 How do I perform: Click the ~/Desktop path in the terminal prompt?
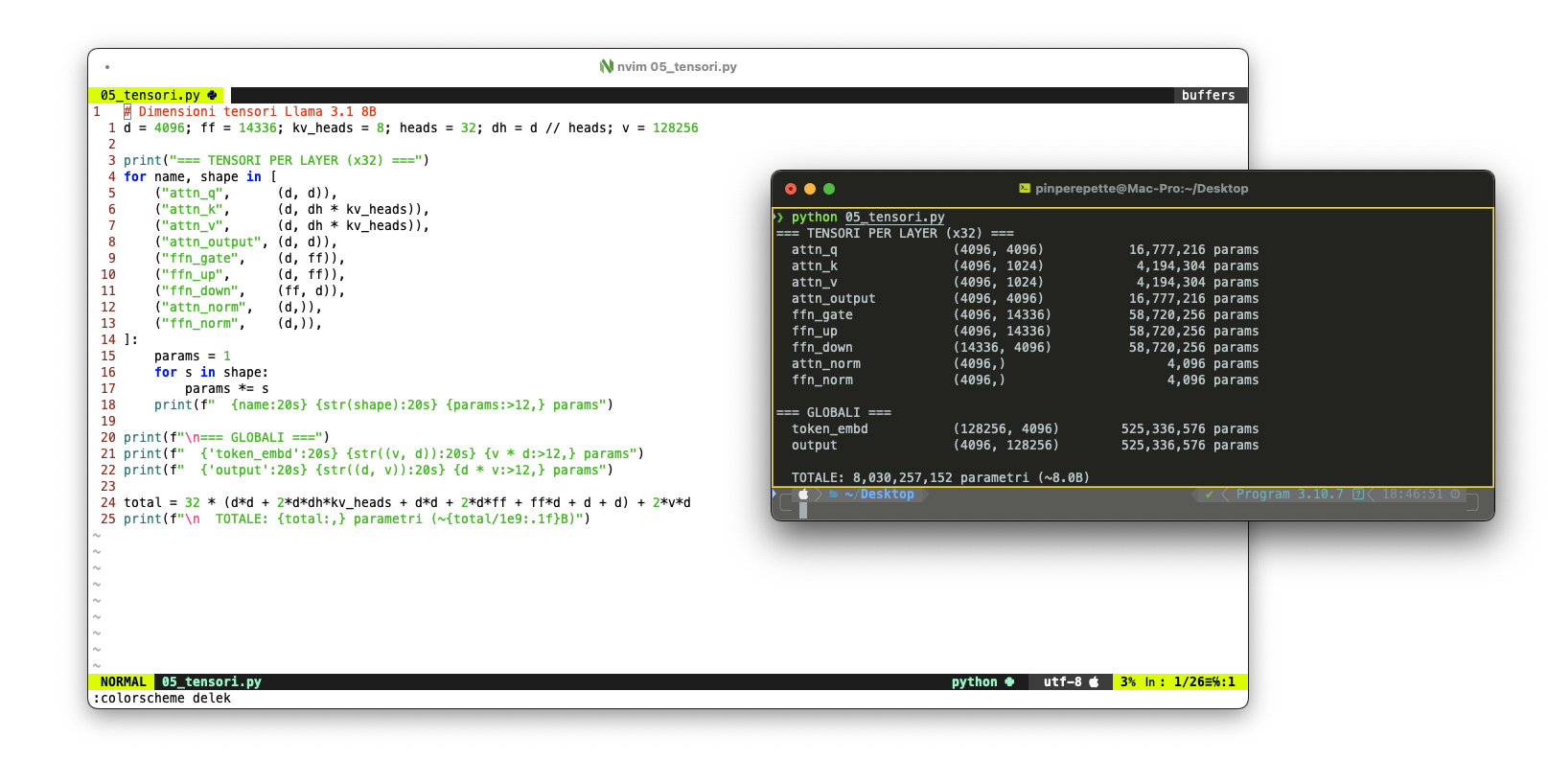coord(880,495)
